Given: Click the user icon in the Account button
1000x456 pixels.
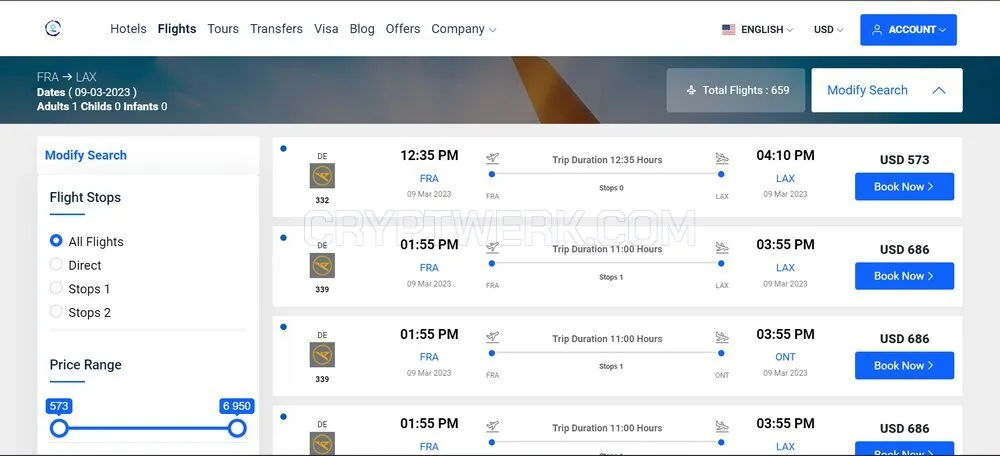Looking at the screenshot, I should click(x=877, y=29).
